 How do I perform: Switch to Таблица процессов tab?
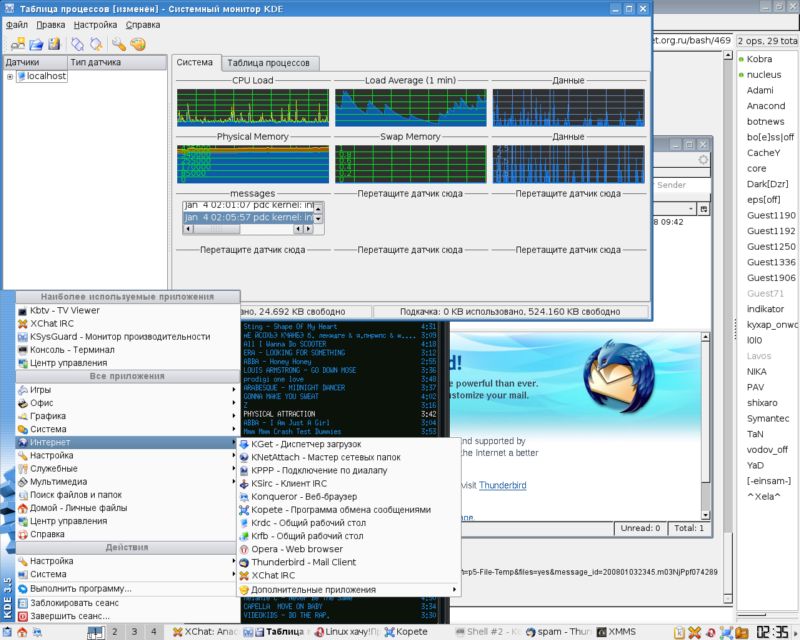[270, 63]
